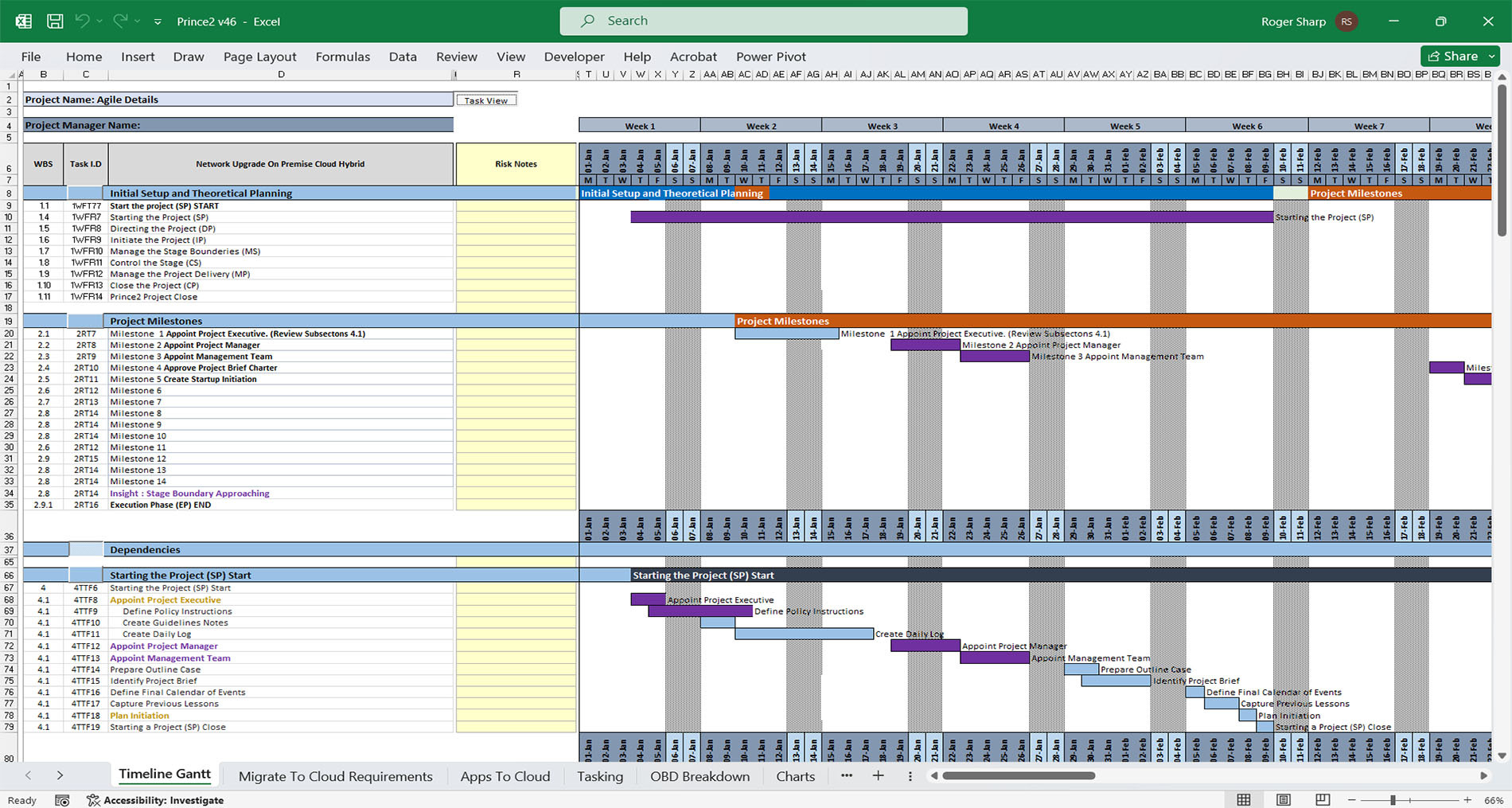This screenshot has height=808, width=1512.
Task: Switch to OBD Breakdown sheet tab
Action: pyautogui.click(x=699, y=776)
